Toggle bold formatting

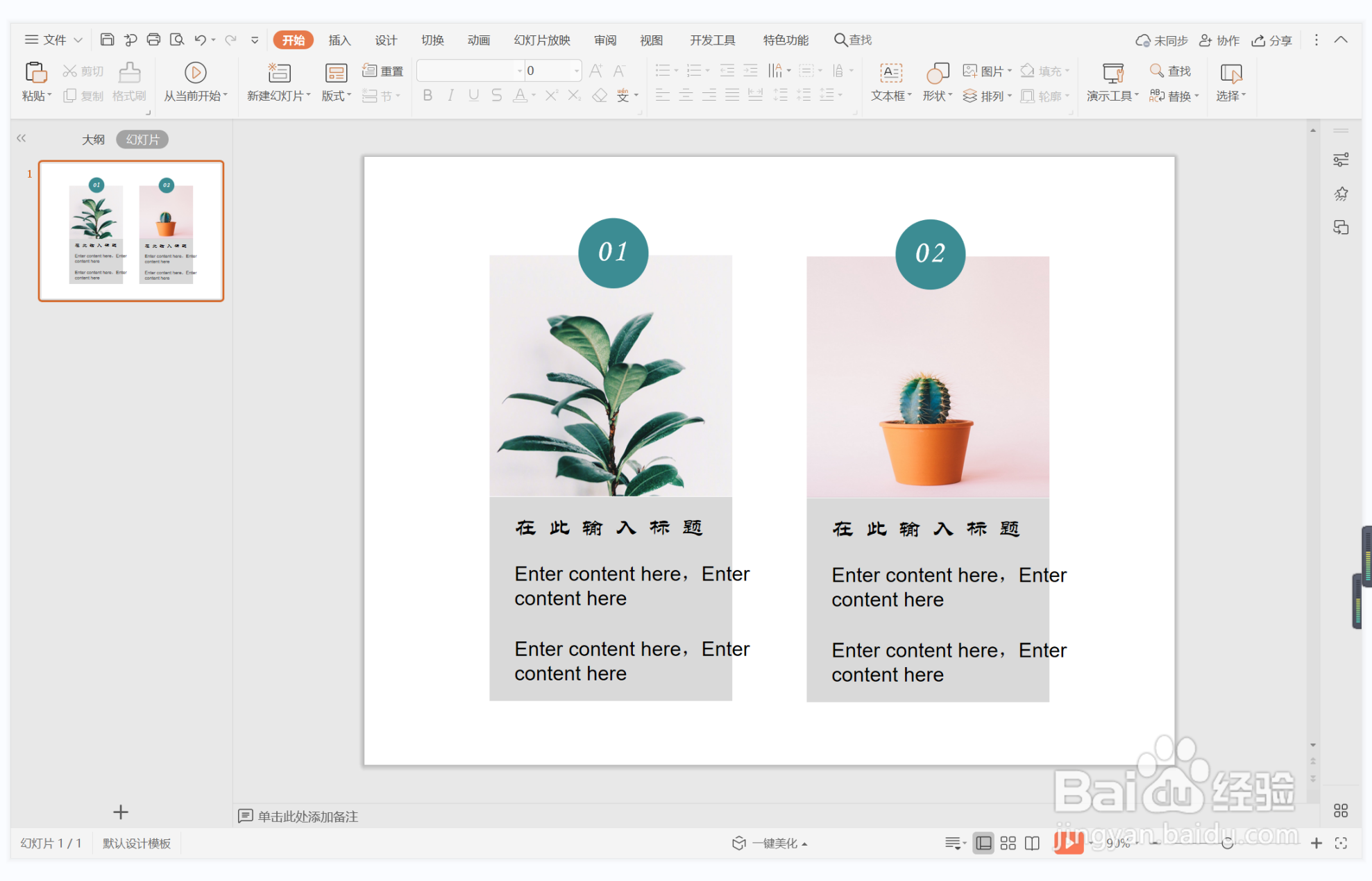pos(427,96)
